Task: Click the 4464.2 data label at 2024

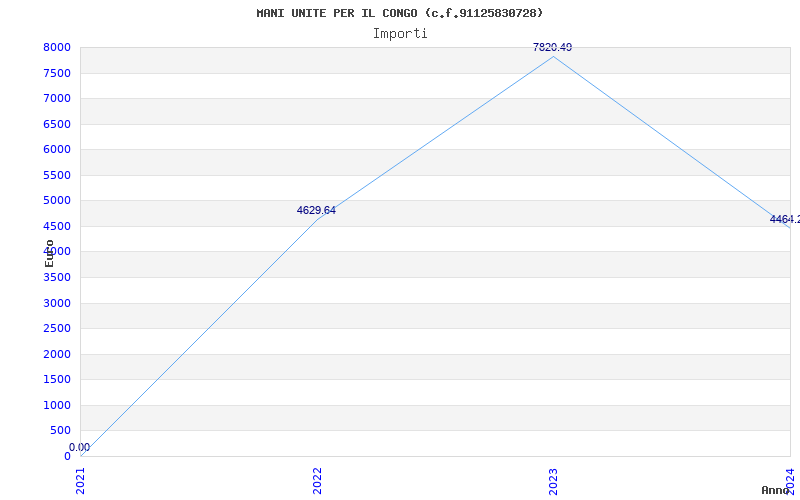Action: pyautogui.click(x=785, y=219)
